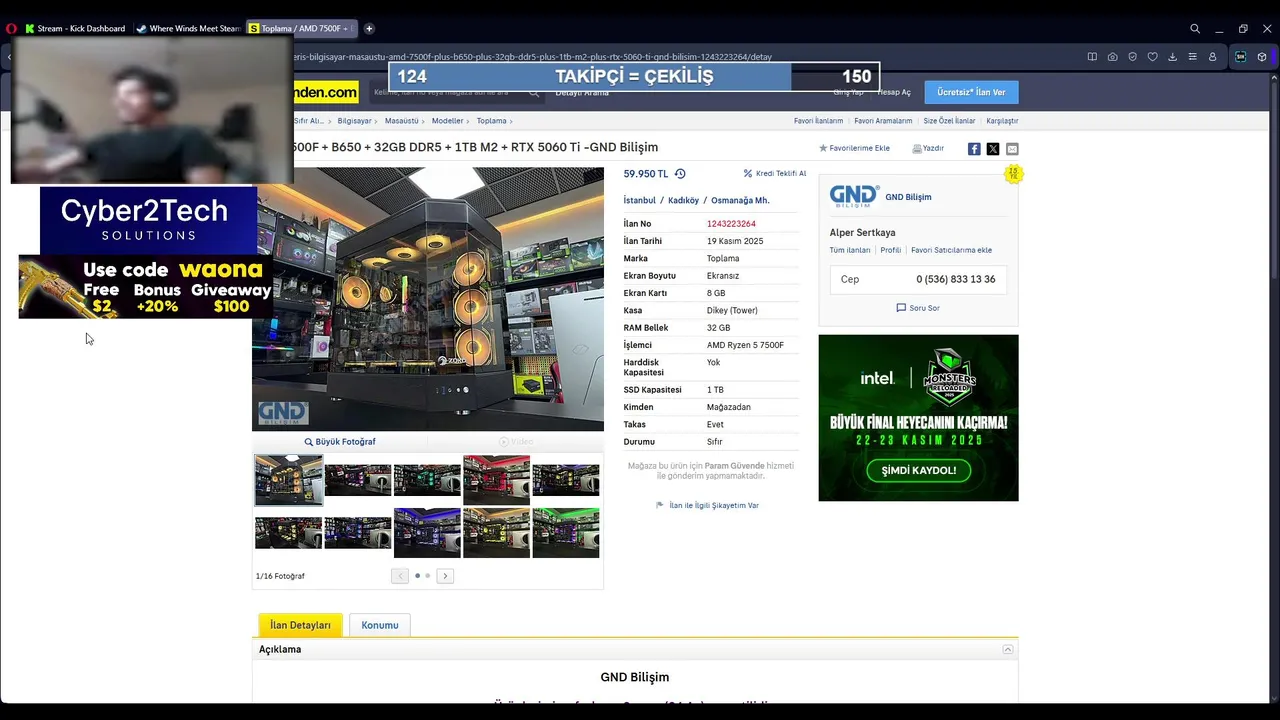Click the GND Bilişim store logo
Screen dimensions: 1280x720
(x=854, y=196)
